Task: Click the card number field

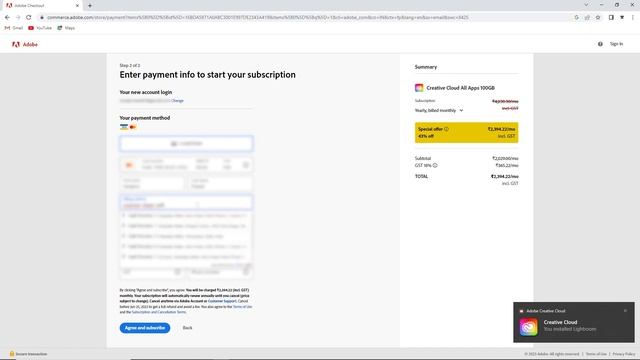Action: (x=165, y=165)
